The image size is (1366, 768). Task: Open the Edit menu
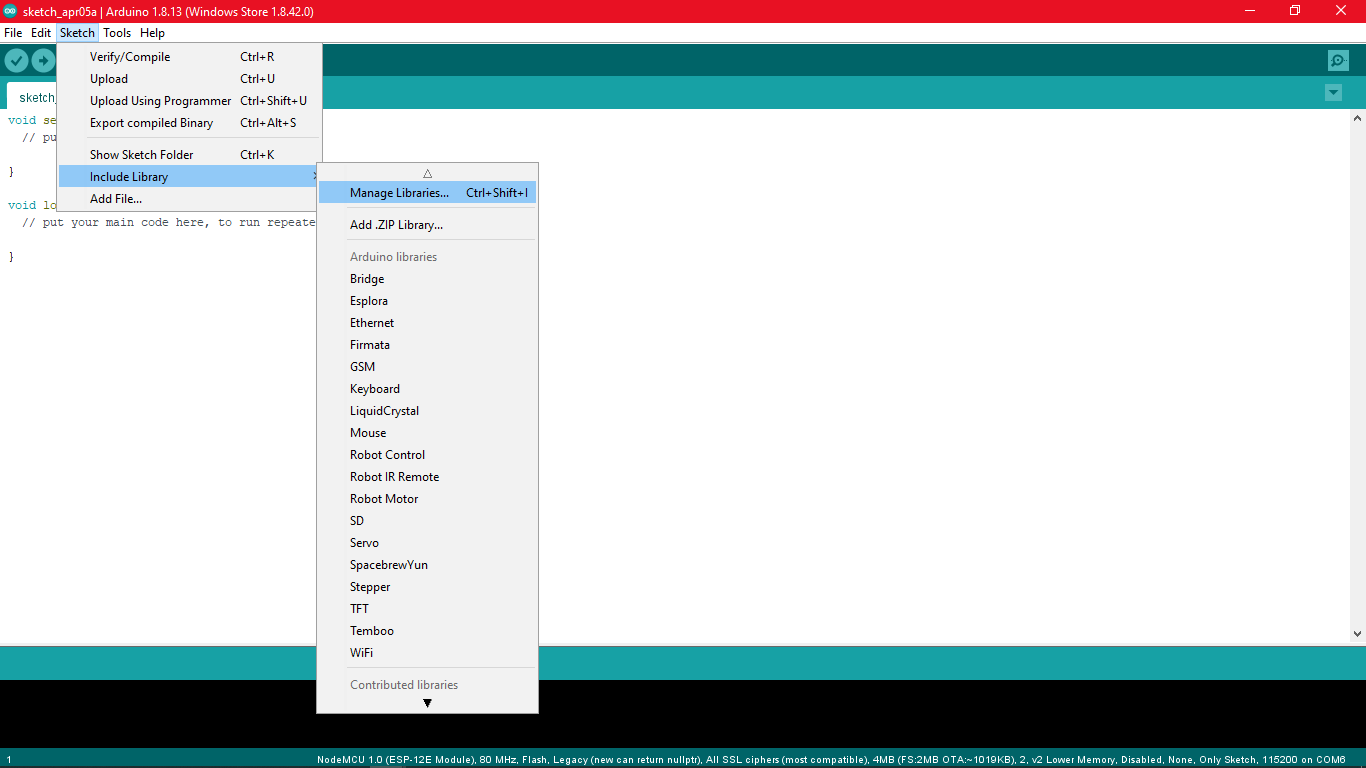(41, 33)
